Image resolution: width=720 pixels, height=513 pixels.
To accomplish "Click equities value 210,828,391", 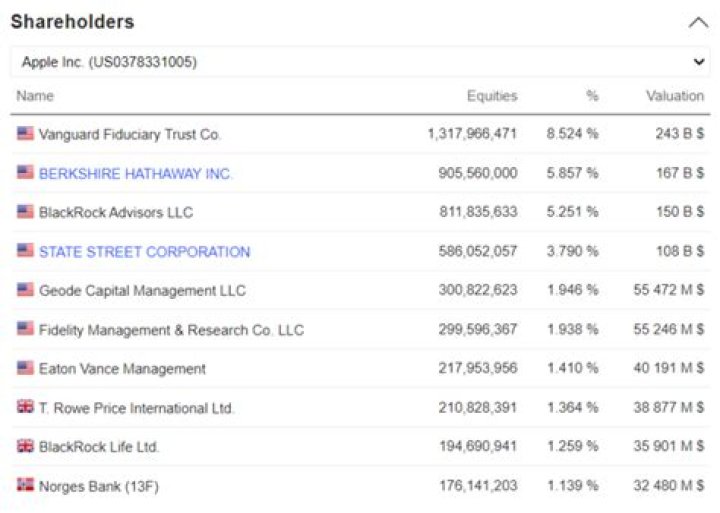I will click(x=478, y=407).
